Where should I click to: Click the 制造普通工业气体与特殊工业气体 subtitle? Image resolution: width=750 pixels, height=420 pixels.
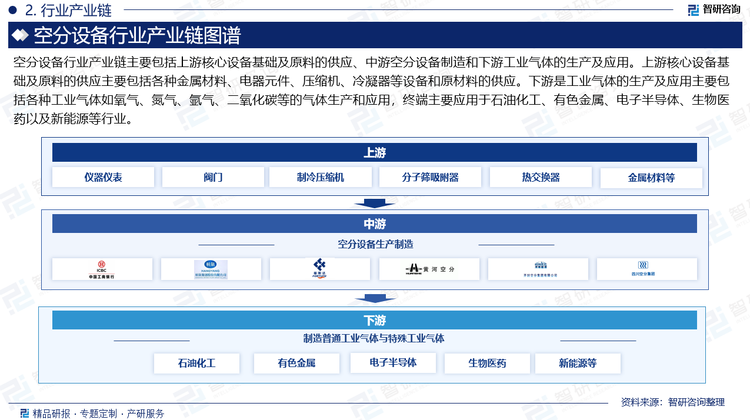pos(374,339)
